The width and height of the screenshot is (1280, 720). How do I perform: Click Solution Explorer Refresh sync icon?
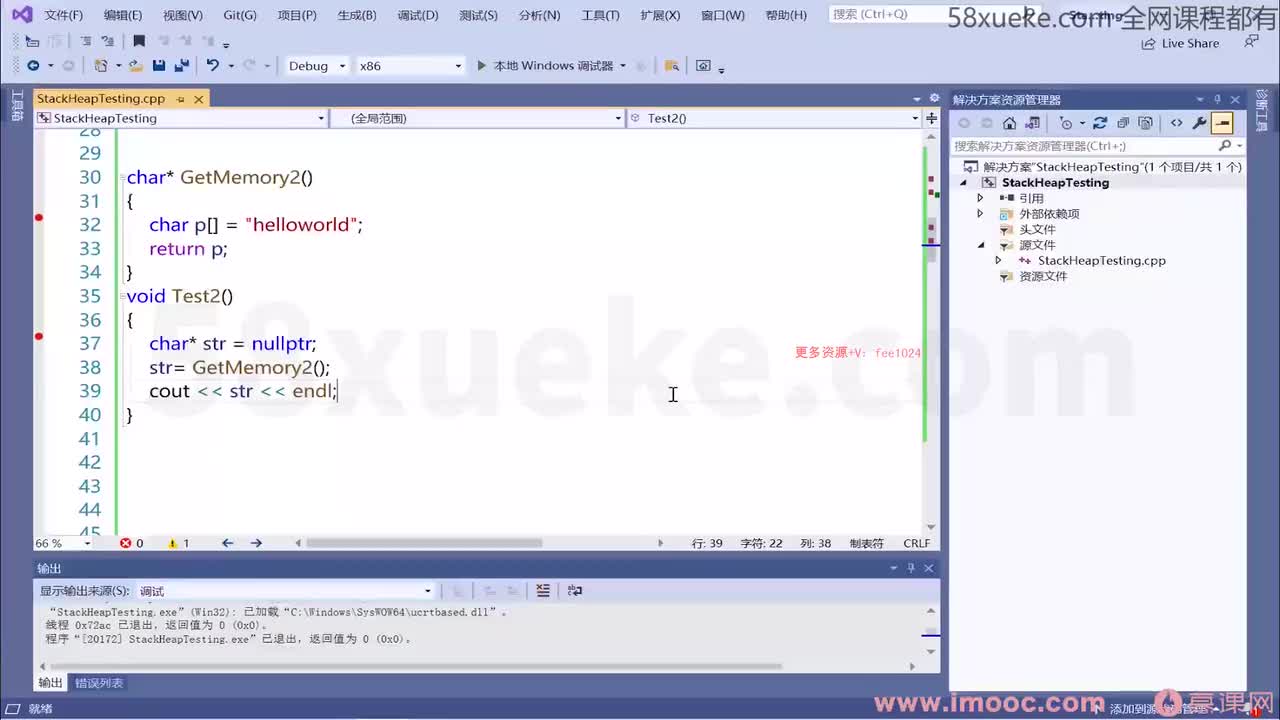pyautogui.click(x=1100, y=123)
